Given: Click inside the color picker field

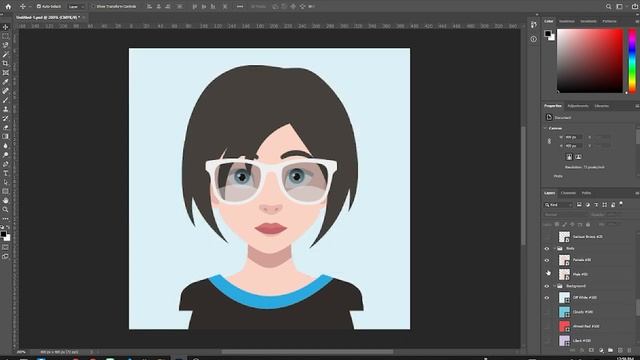Looking at the screenshot, I should click(590, 61).
